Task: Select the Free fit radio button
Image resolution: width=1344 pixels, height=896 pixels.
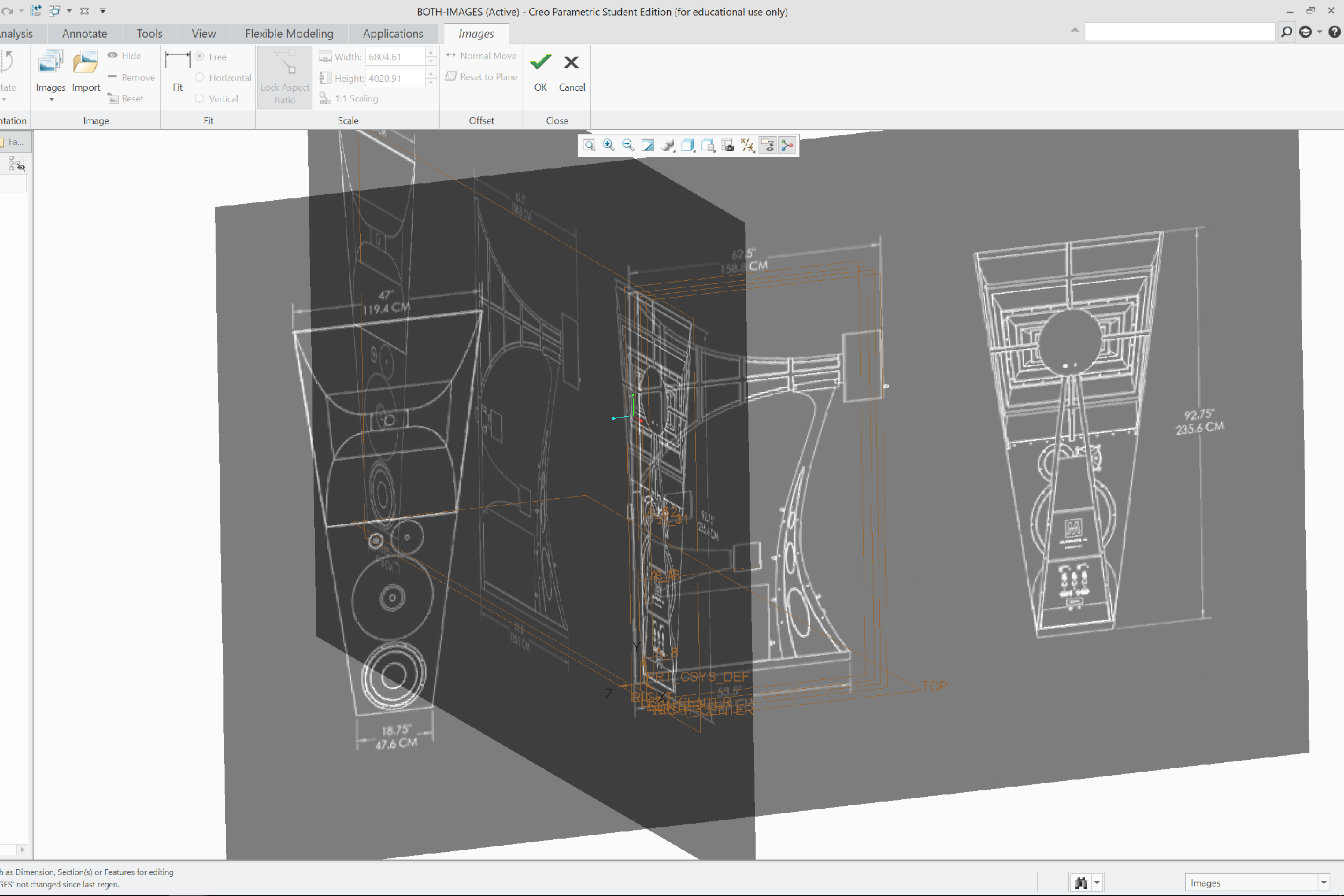Action: tap(200, 56)
